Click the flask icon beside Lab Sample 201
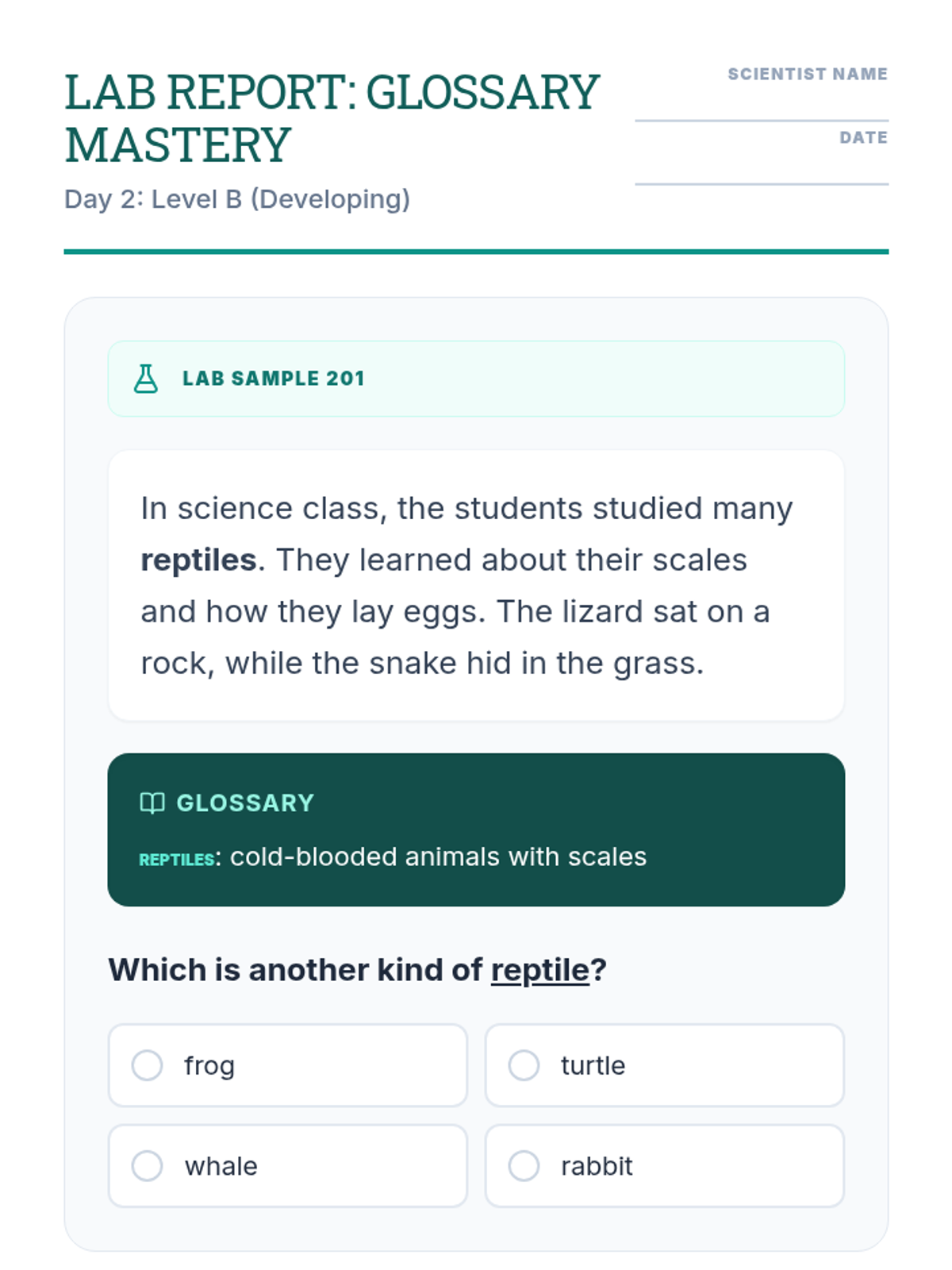 point(146,379)
